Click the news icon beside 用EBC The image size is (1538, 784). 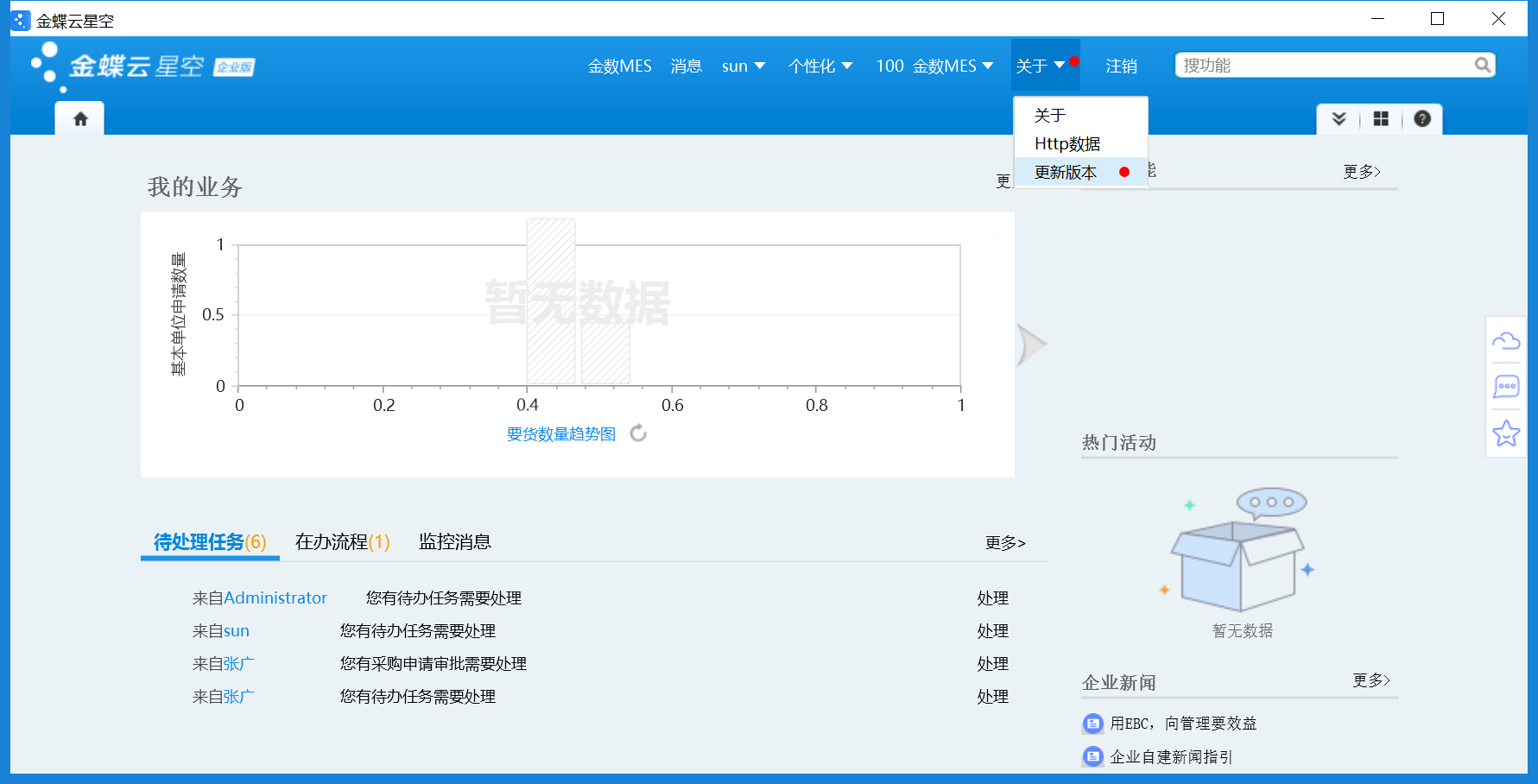point(1093,724)
